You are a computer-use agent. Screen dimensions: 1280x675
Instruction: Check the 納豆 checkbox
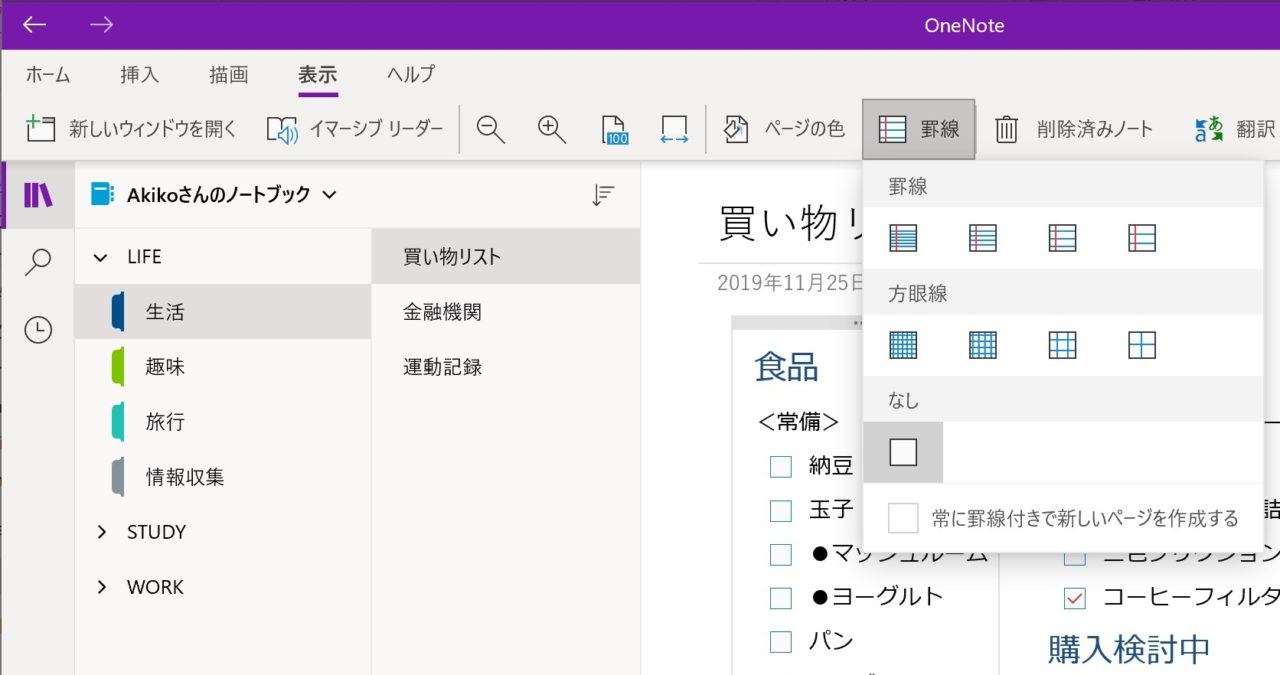coord(781,467)
